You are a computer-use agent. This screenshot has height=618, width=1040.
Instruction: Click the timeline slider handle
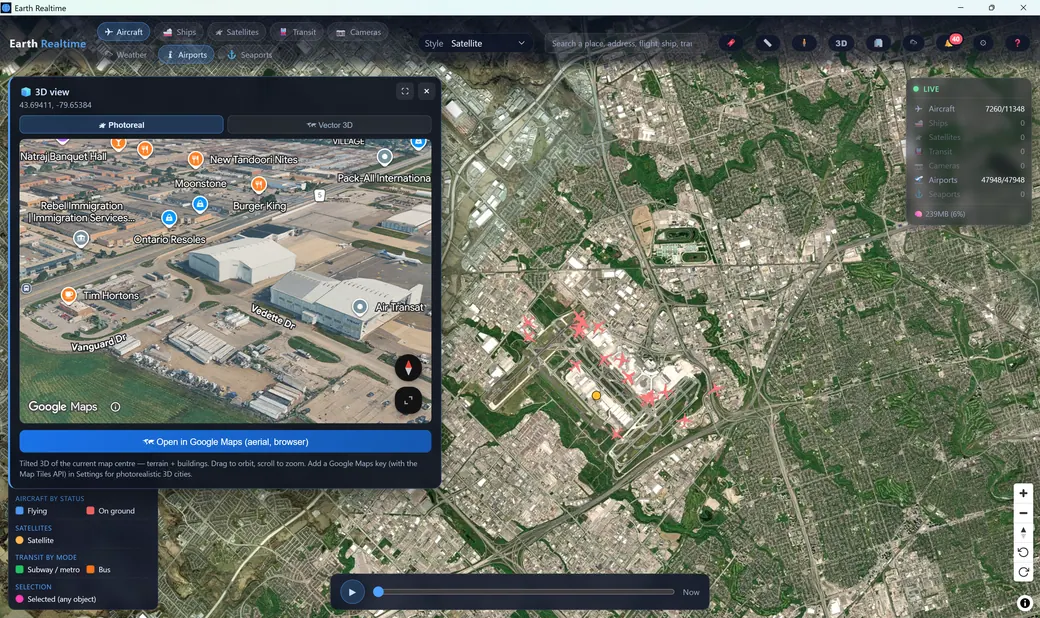pyautogui.click(x=378, y=591)
